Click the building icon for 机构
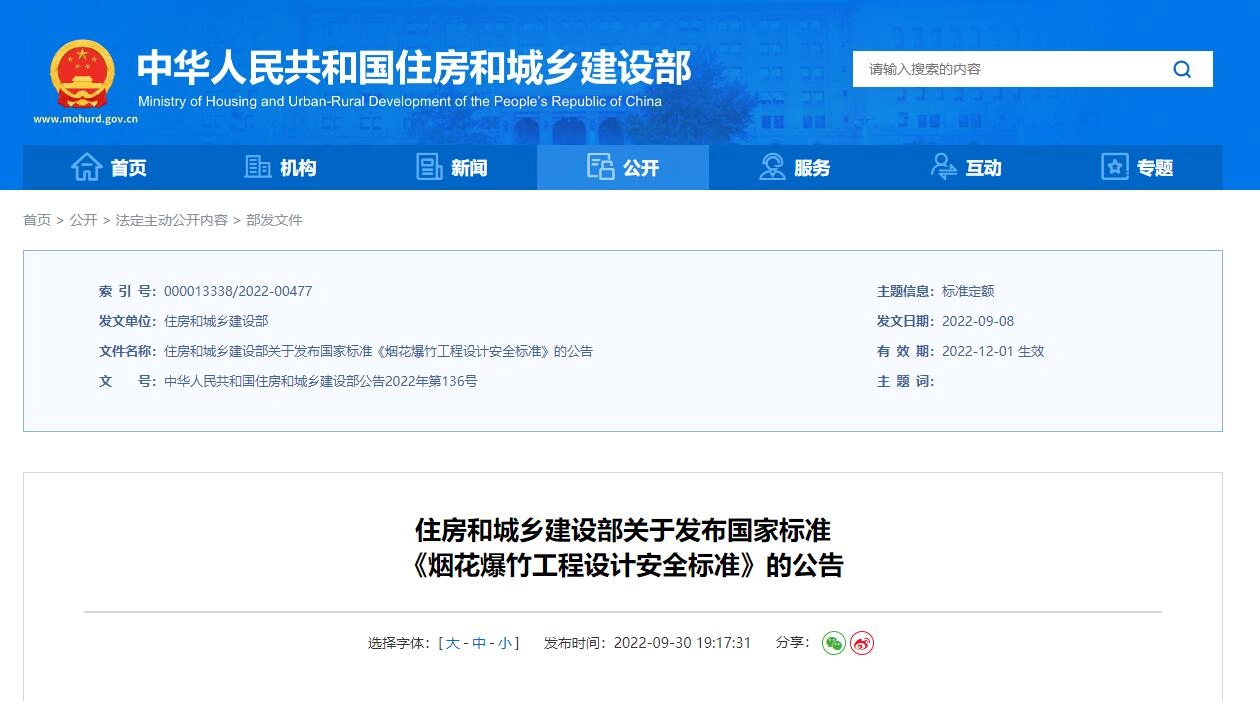1260x701 pixels. click(x=258, y=167)
